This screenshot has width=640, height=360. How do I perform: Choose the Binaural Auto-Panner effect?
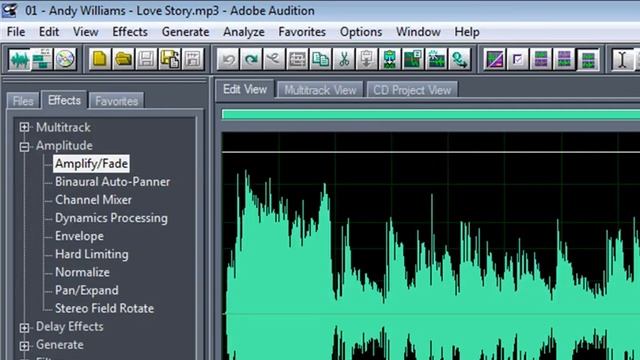pos(113,182)
